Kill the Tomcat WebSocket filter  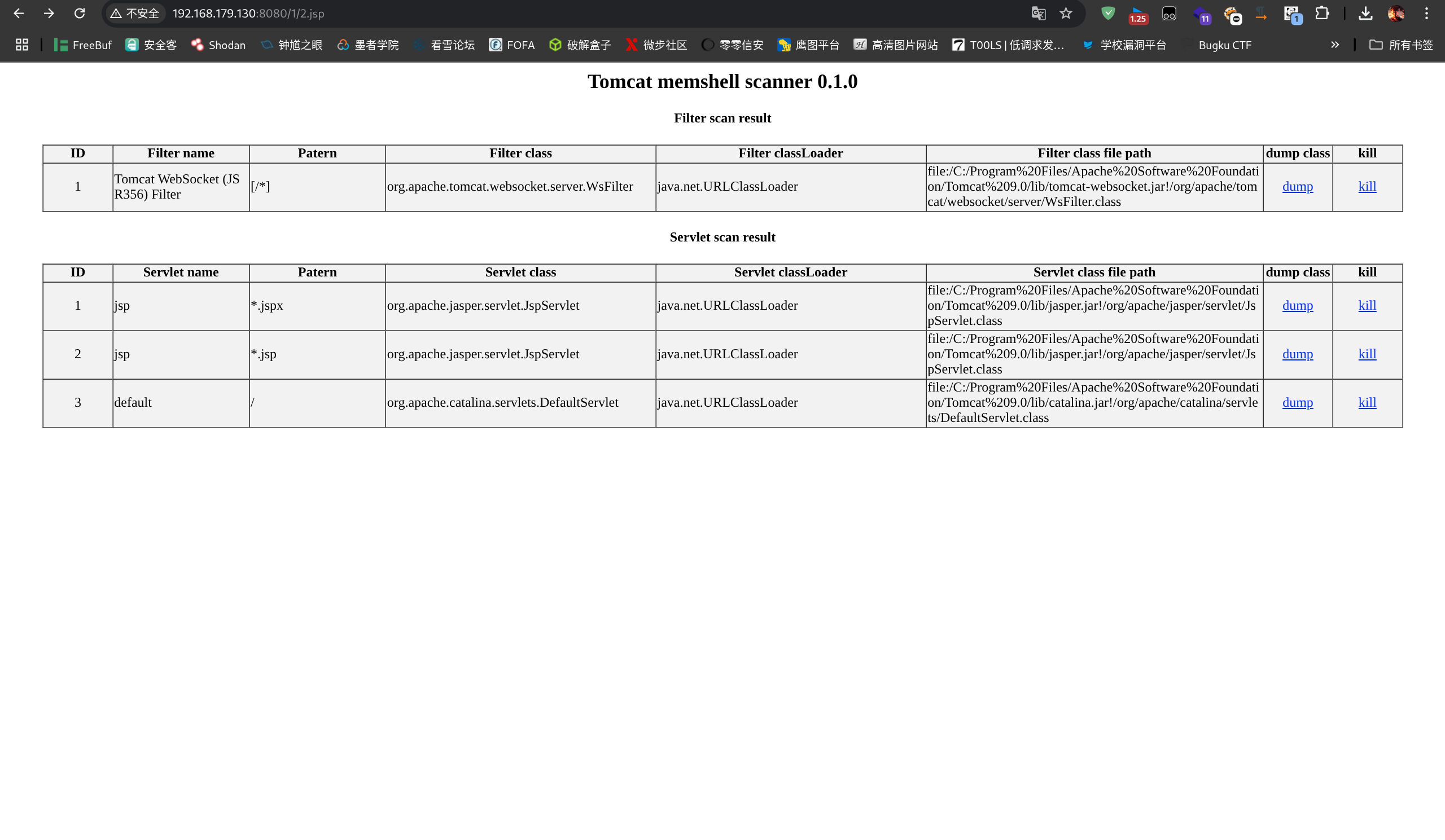click(1367, 186)
